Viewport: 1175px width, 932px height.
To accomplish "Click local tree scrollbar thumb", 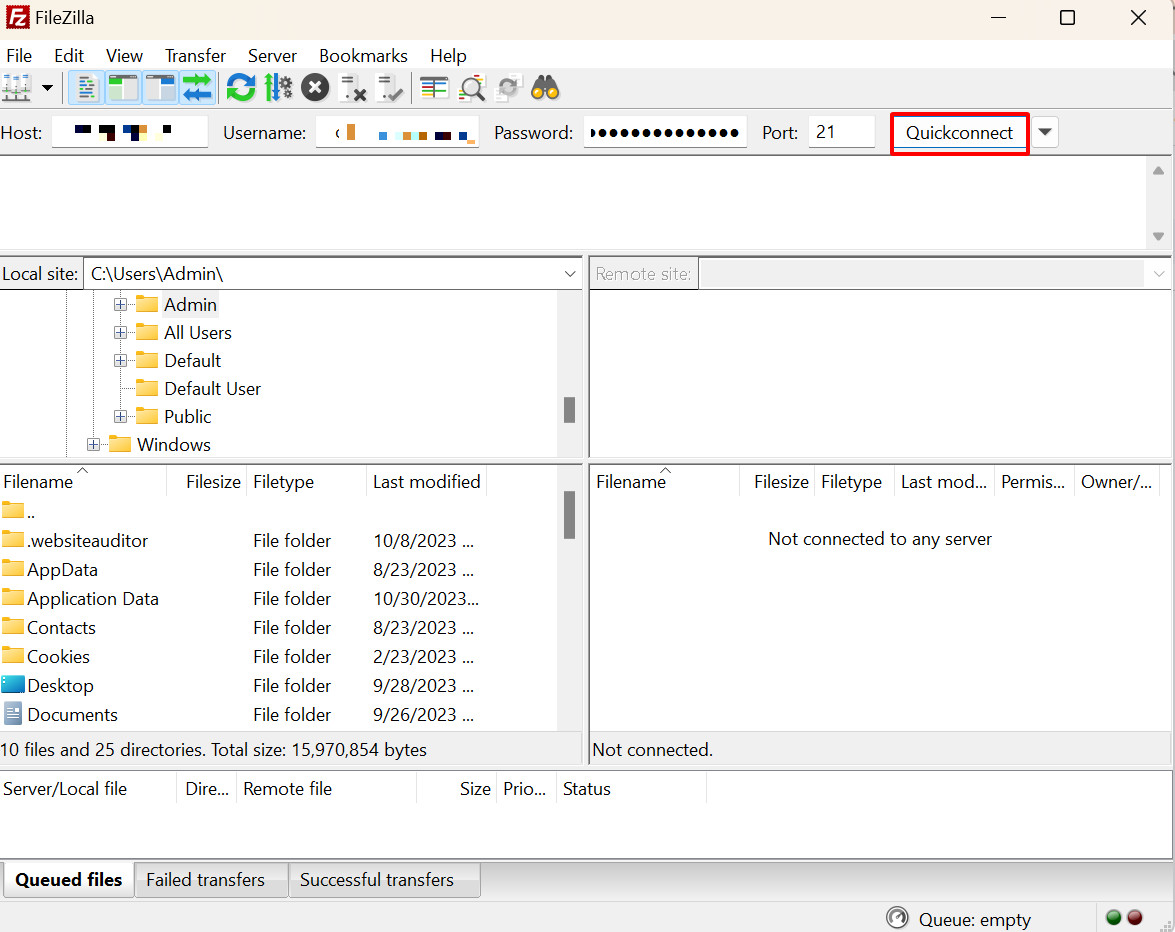I will click(x=570, y=410).
